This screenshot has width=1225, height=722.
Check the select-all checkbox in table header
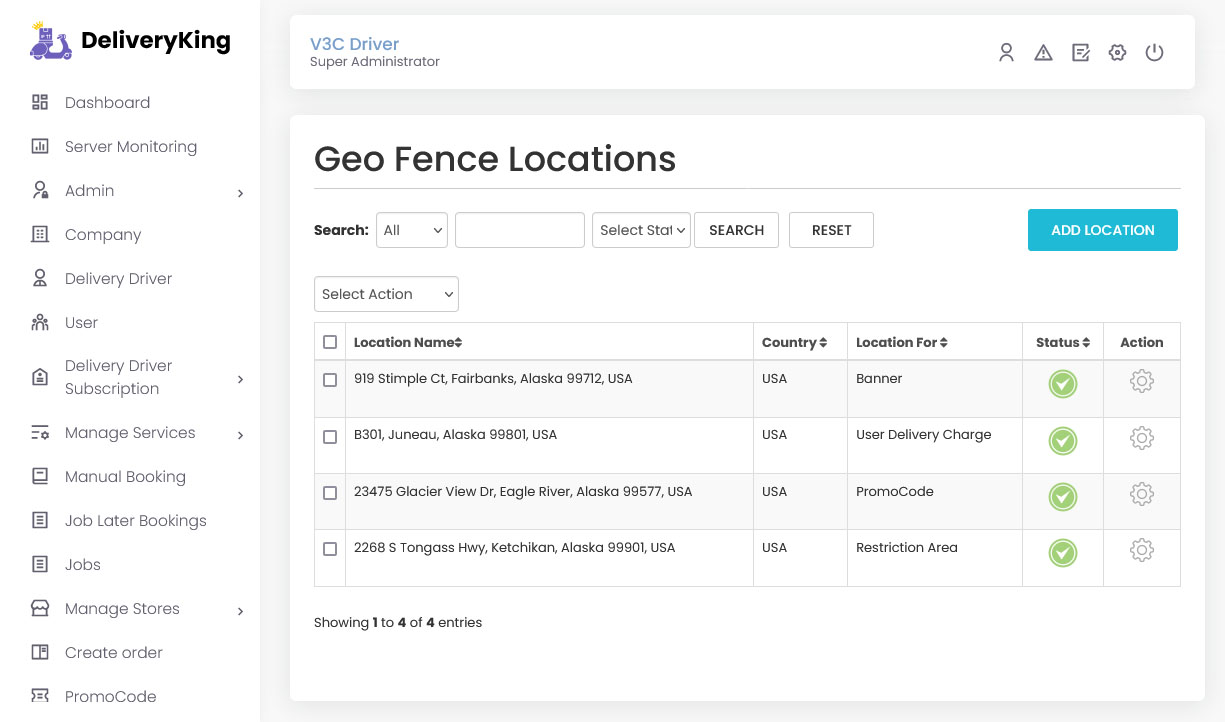point(330,342)
